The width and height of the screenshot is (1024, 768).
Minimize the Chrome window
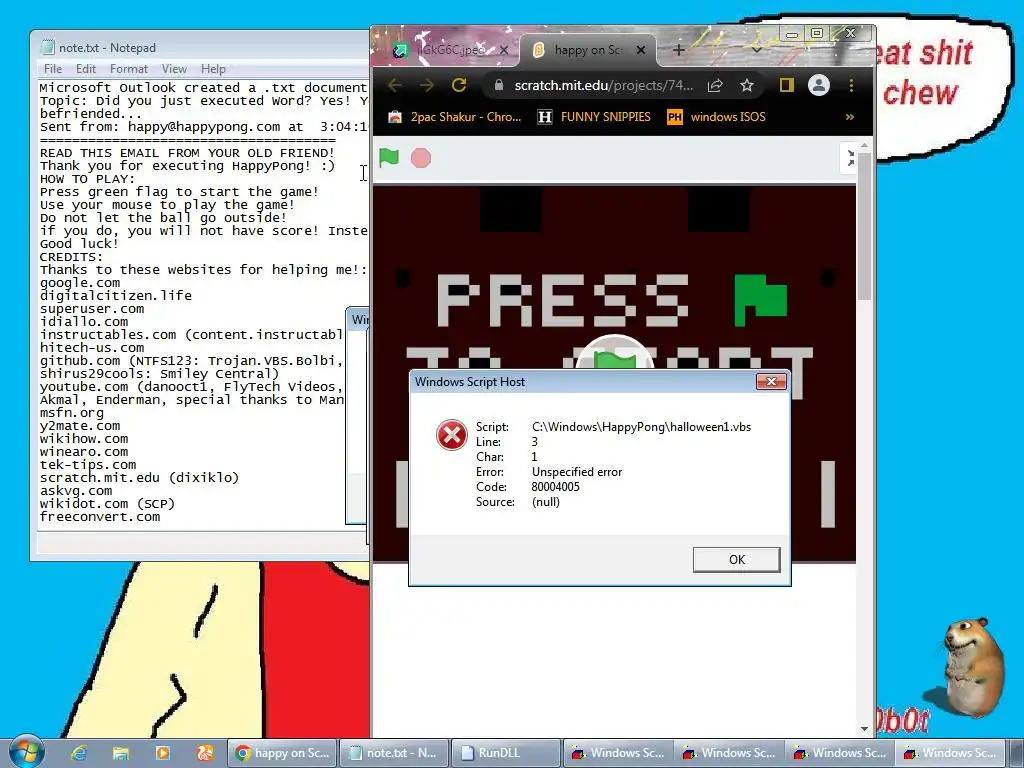pyautogui.click(x=792, y=33)
